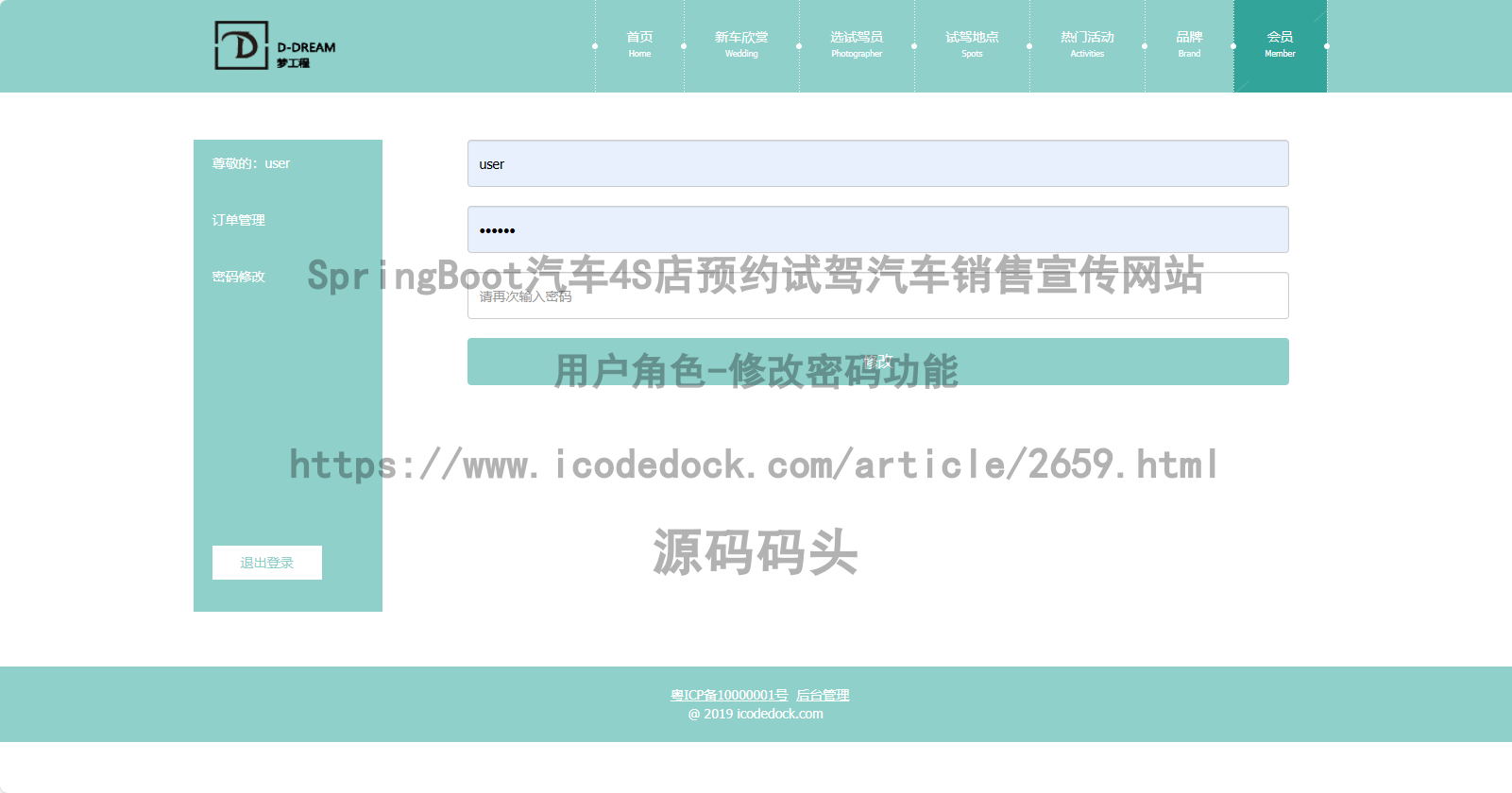
Task: Navigate to 热门活动 Activities
Action: (x=1087, y=44)
